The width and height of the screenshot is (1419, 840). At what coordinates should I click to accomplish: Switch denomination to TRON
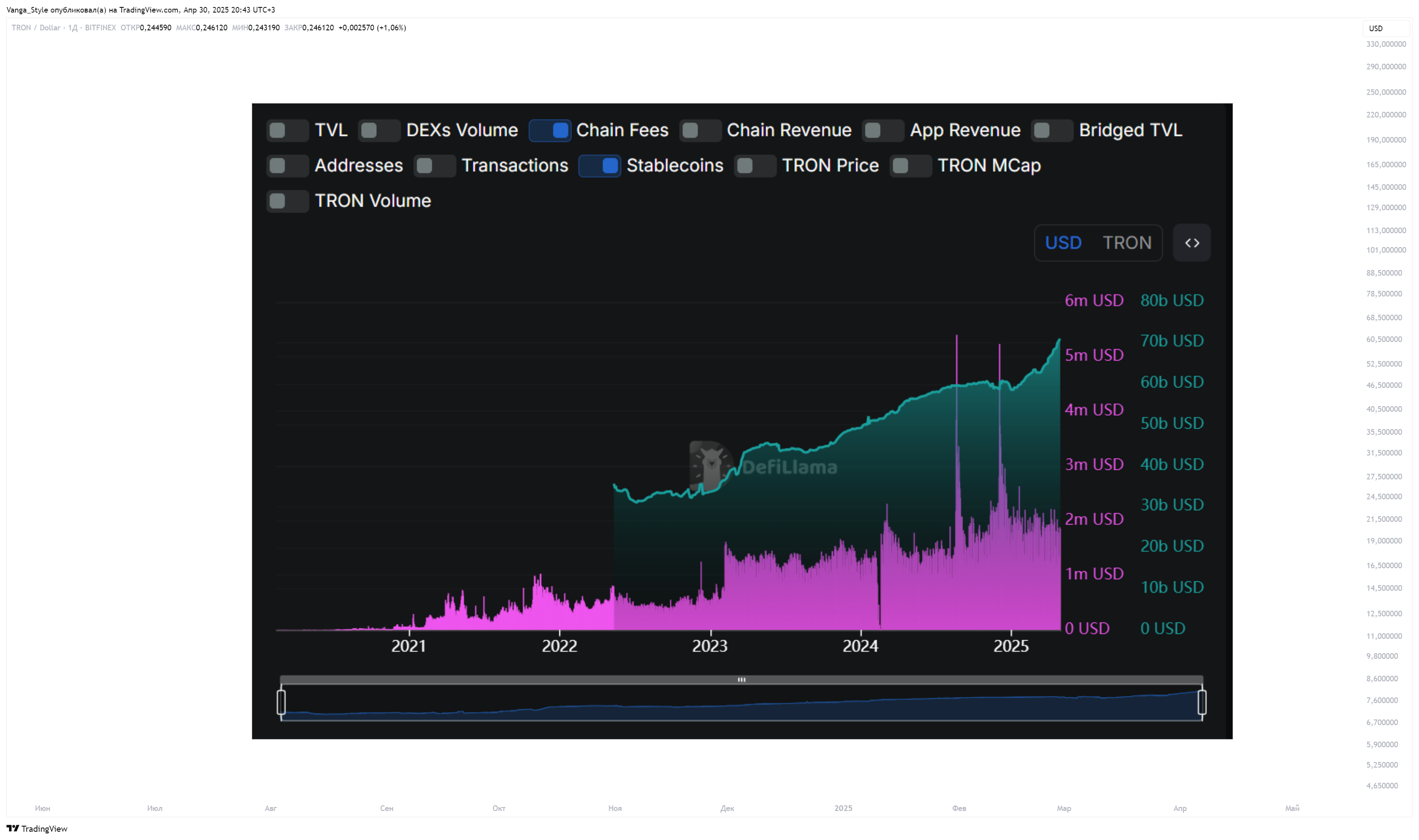point(1127,243)
